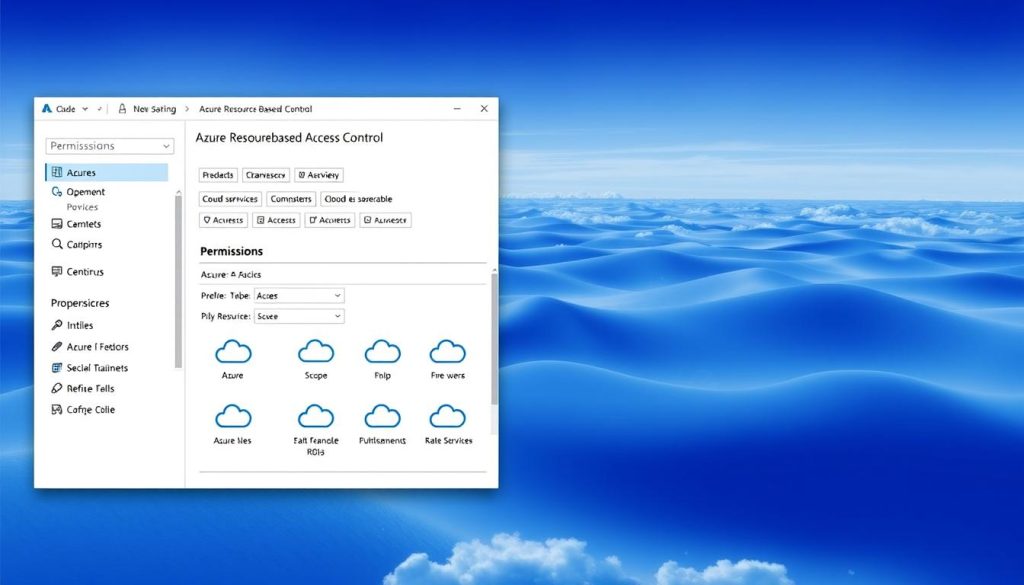This screenshot has height=585, width=1024.
Task: Open the Scope cloud icon
Action: point(315,352)
